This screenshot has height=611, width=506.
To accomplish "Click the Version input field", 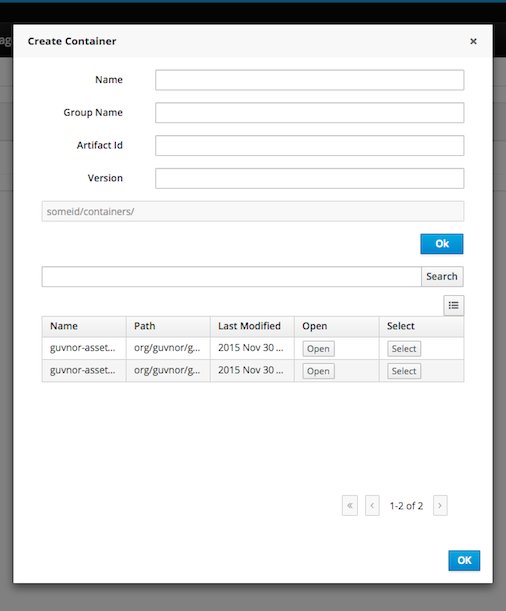I will click(x=310, y=178).
